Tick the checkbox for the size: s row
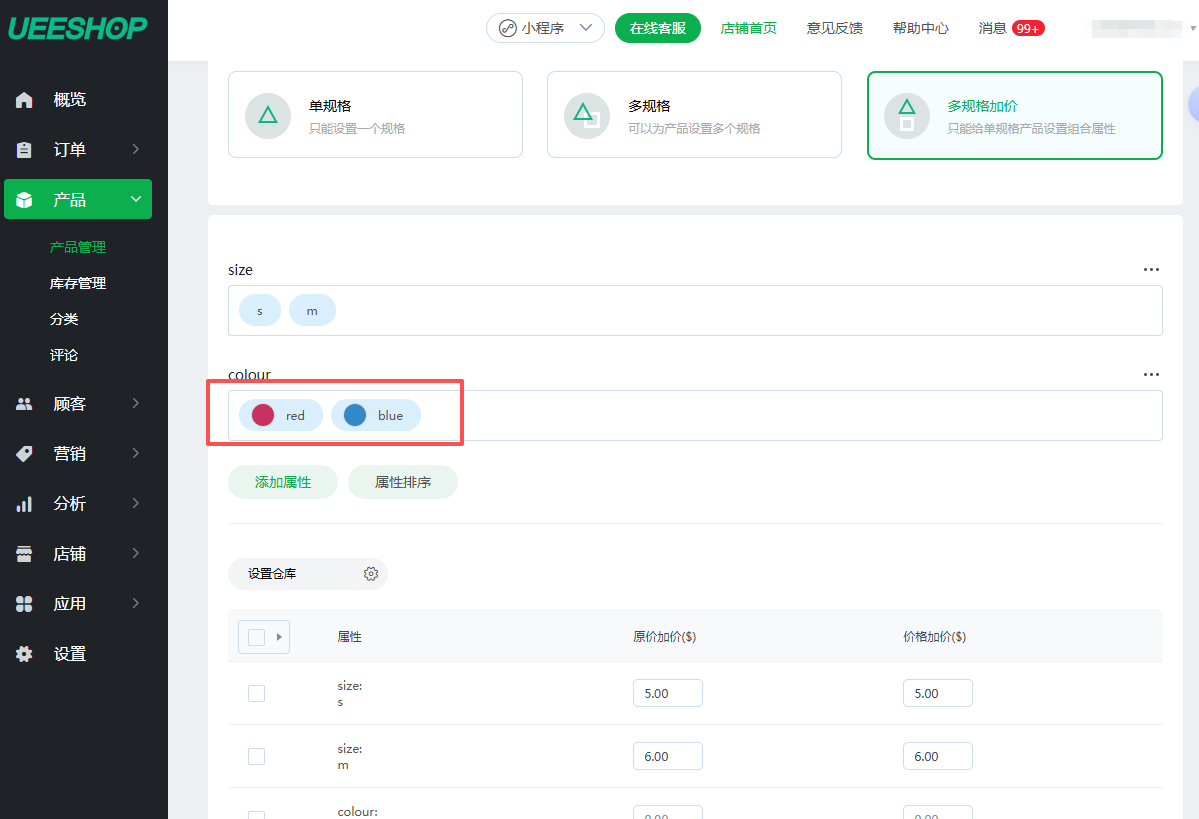Viewport: 1199px width, 819px height. pyautogui.click(x=256, y=693)
